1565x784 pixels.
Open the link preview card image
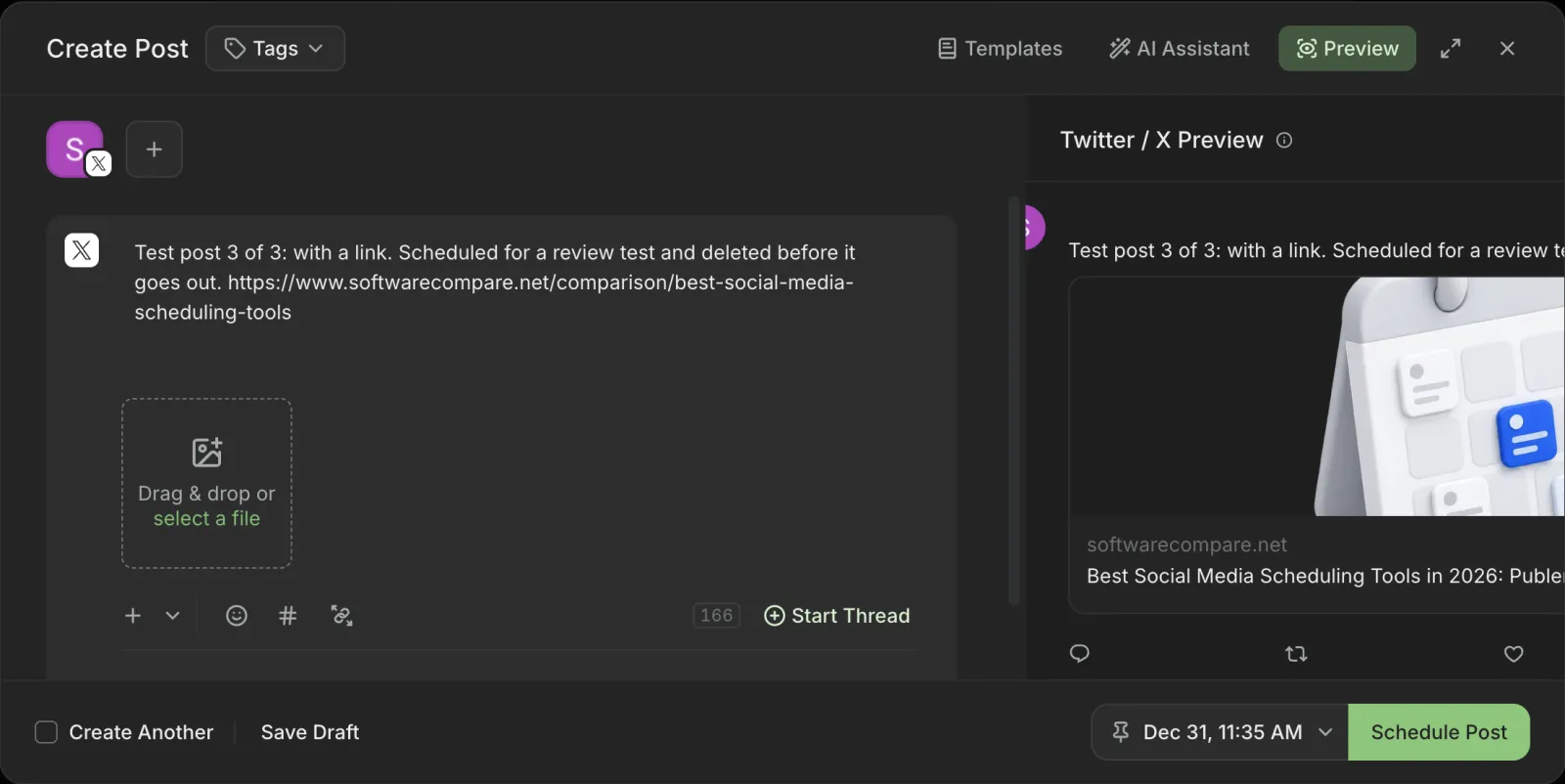(x=1318, y=397)
